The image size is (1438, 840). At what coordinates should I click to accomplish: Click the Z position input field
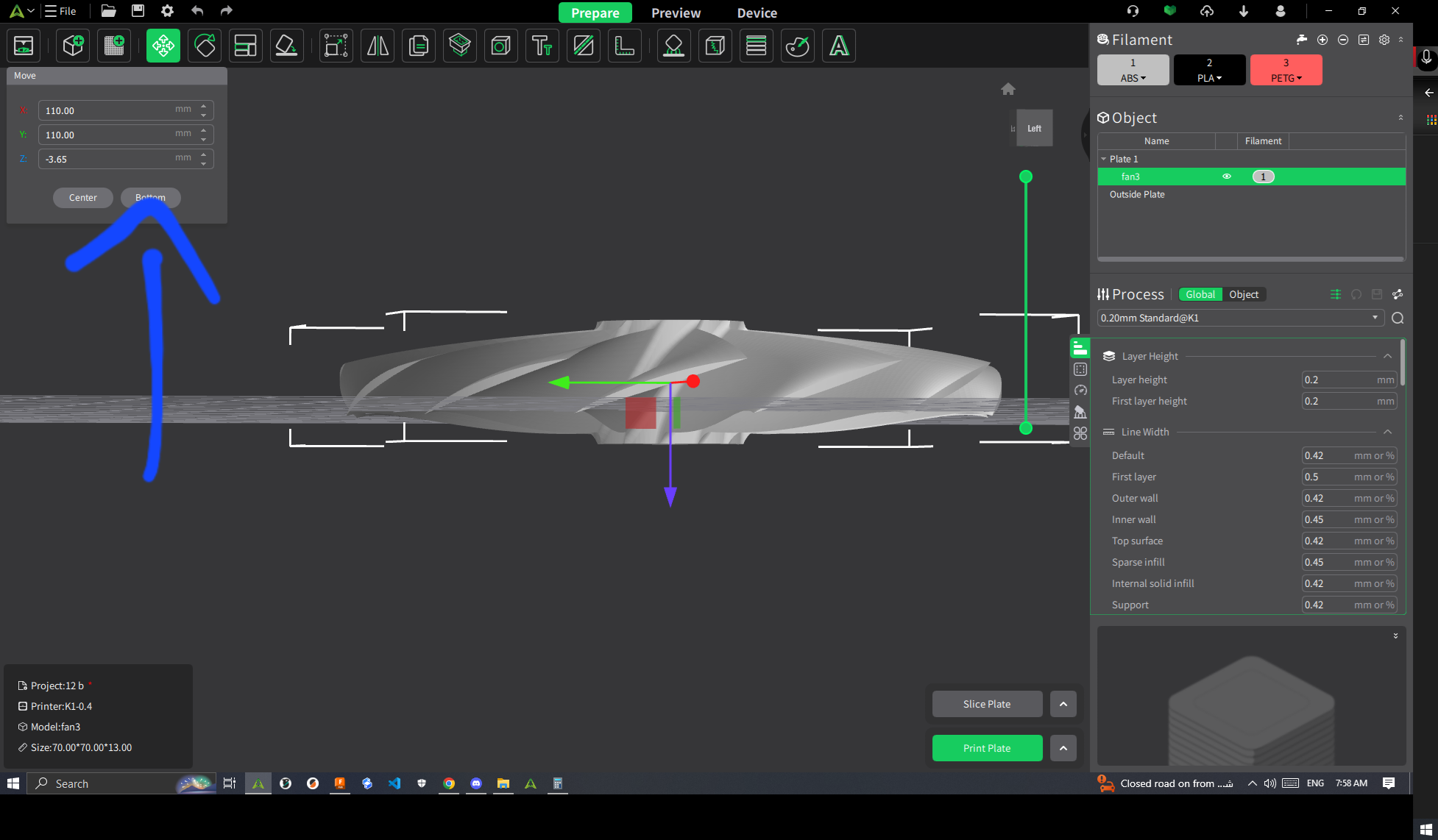coord(126,159)
